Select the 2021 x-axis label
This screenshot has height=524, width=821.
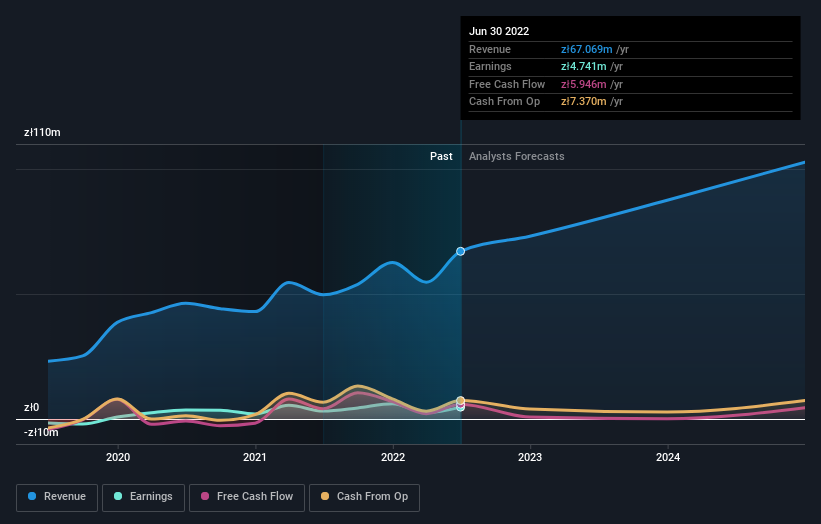[254, 457]
